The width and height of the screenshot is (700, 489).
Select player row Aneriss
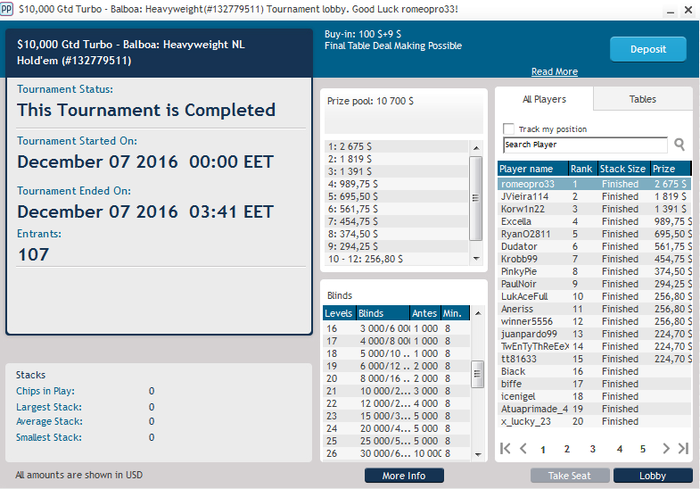pos(594,309)
